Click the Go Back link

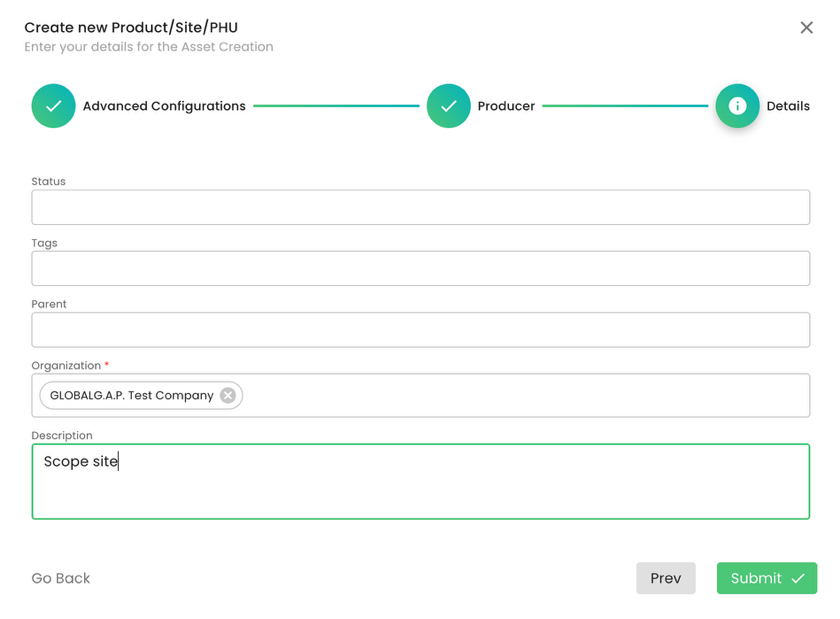[61, 578]
